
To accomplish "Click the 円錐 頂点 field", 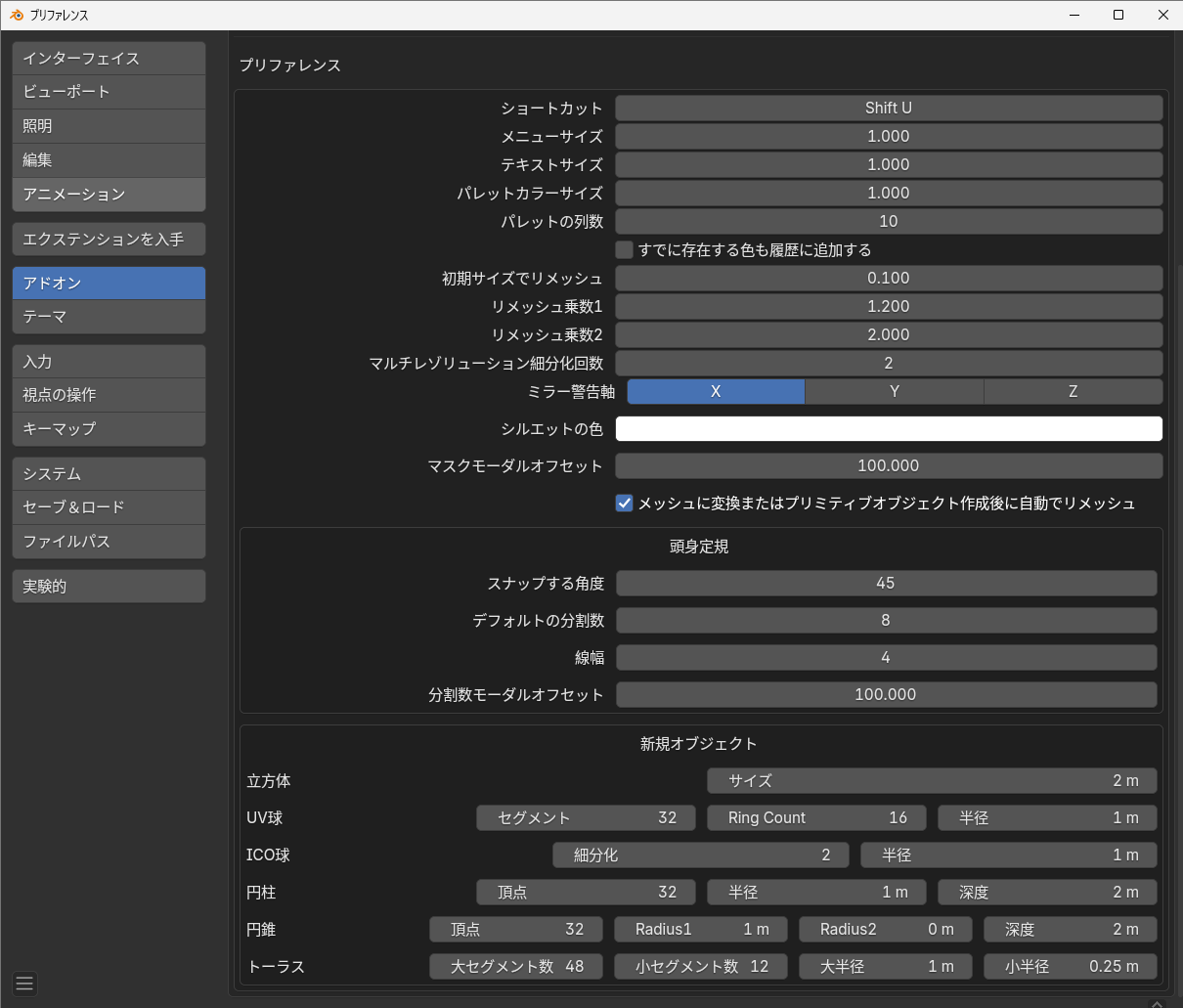I will (x=516, y=930).
